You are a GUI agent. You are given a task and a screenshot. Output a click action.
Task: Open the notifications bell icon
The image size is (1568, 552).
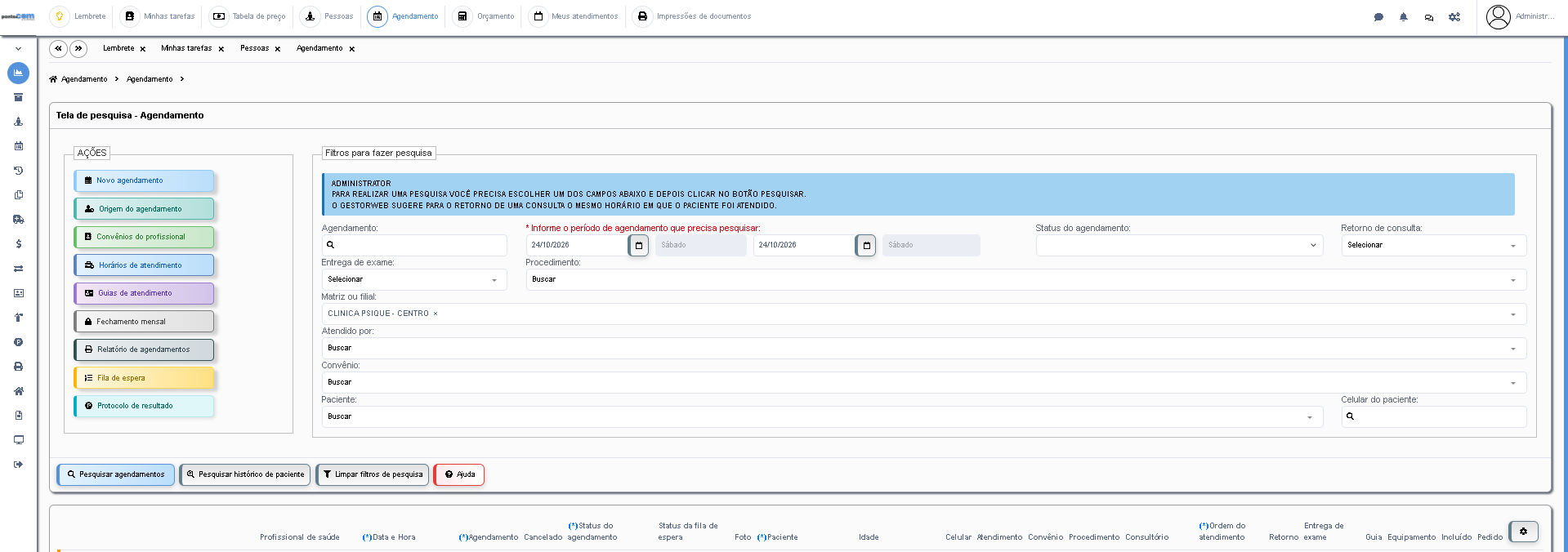(x=1403, y=17)
